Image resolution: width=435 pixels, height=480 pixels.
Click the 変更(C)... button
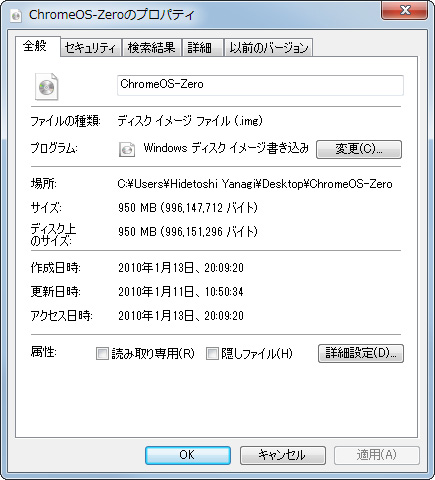pos(359,149)
